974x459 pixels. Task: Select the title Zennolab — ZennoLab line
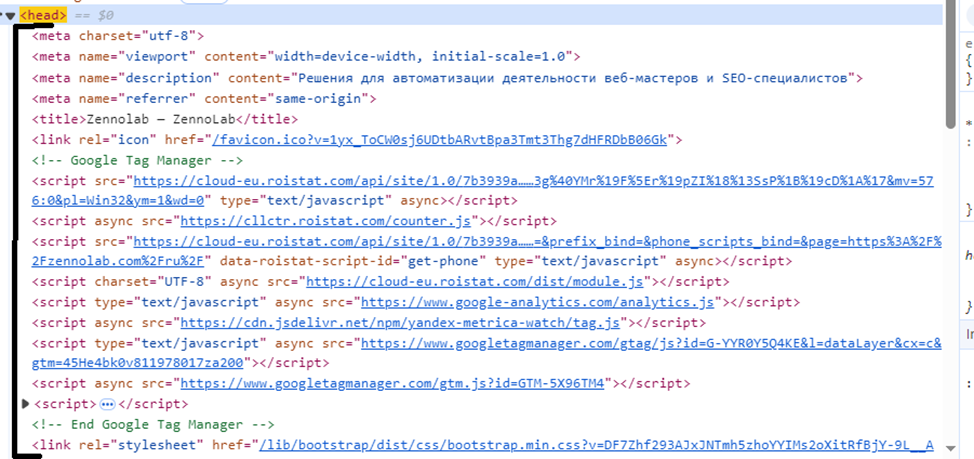(165, 119)
